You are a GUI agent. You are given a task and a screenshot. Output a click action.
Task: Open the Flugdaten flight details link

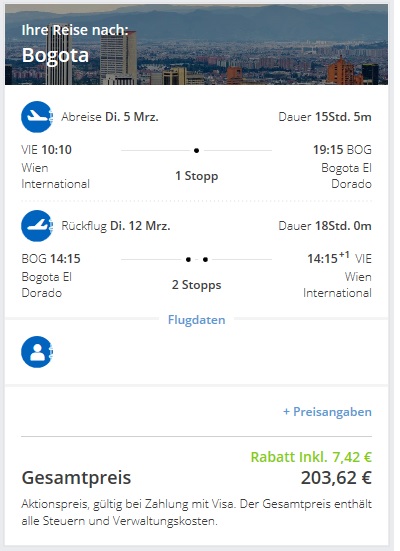click(196, 320)
